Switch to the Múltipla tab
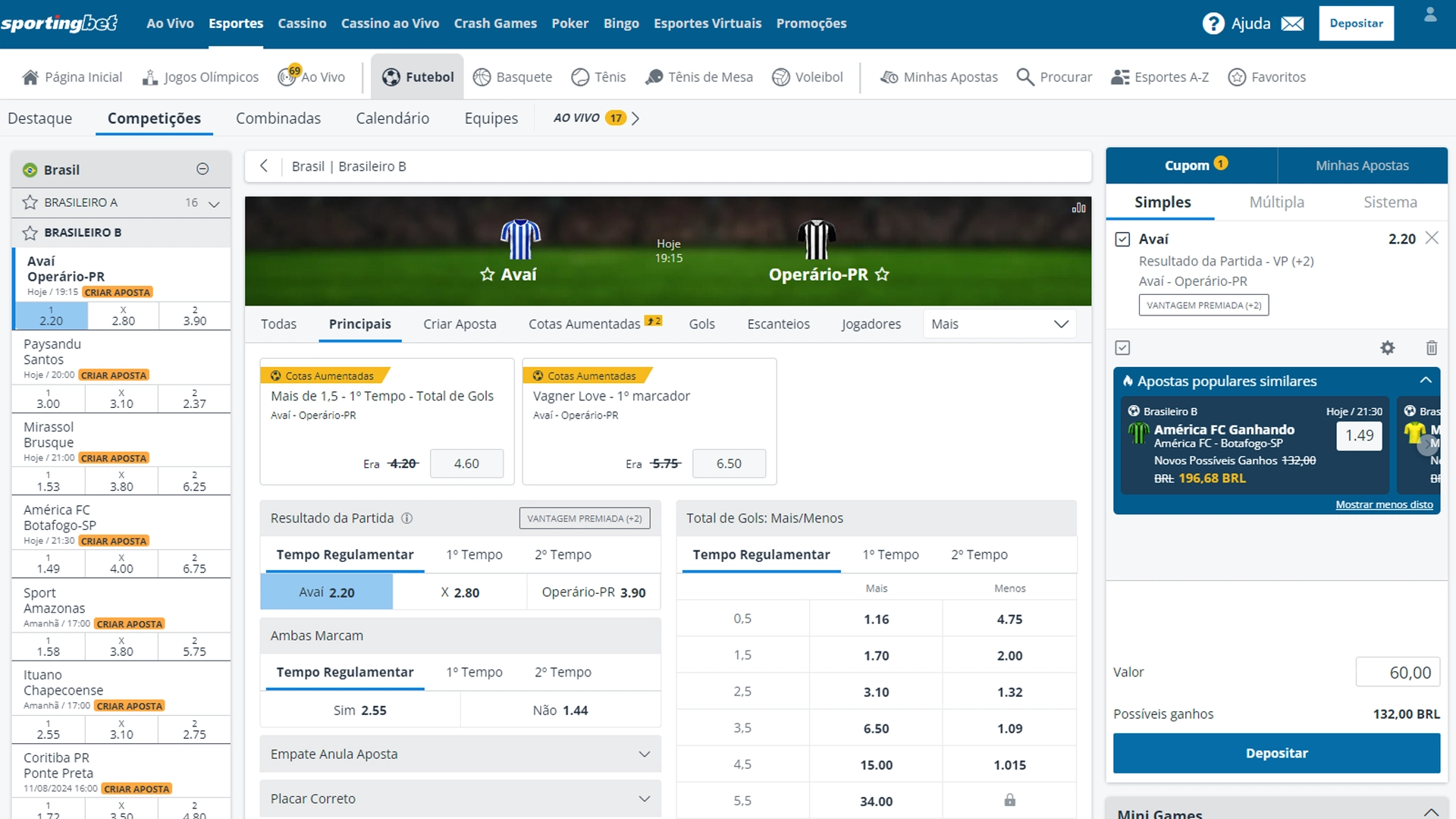 1277,202
